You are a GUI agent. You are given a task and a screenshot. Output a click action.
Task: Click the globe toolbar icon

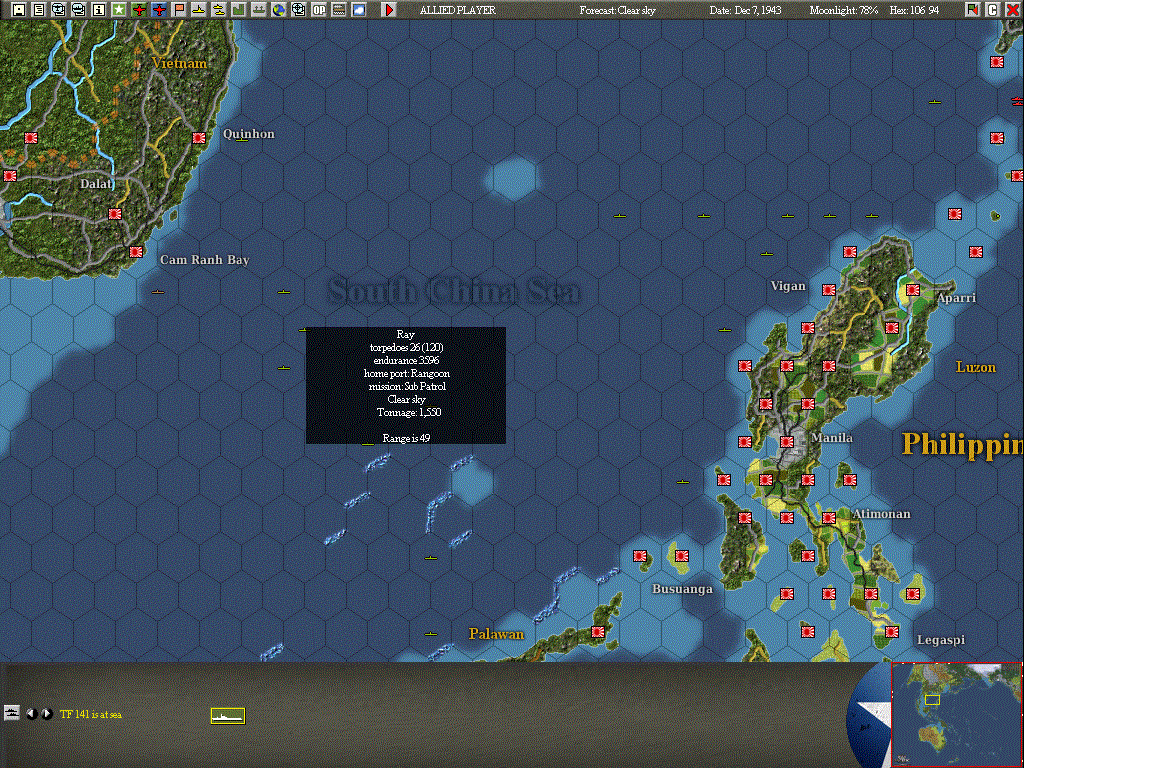click(278, 10)
